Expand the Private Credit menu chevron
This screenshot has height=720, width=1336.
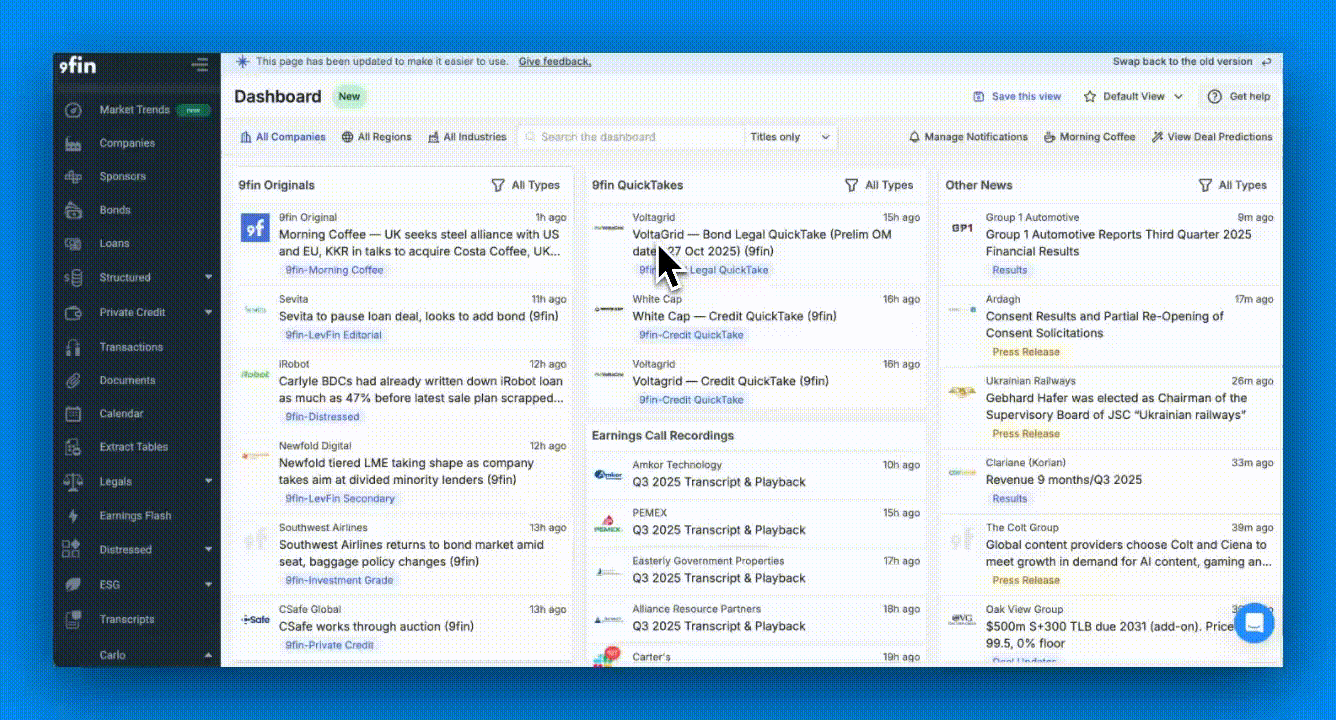pyautogui.click(x=208, y=312)
